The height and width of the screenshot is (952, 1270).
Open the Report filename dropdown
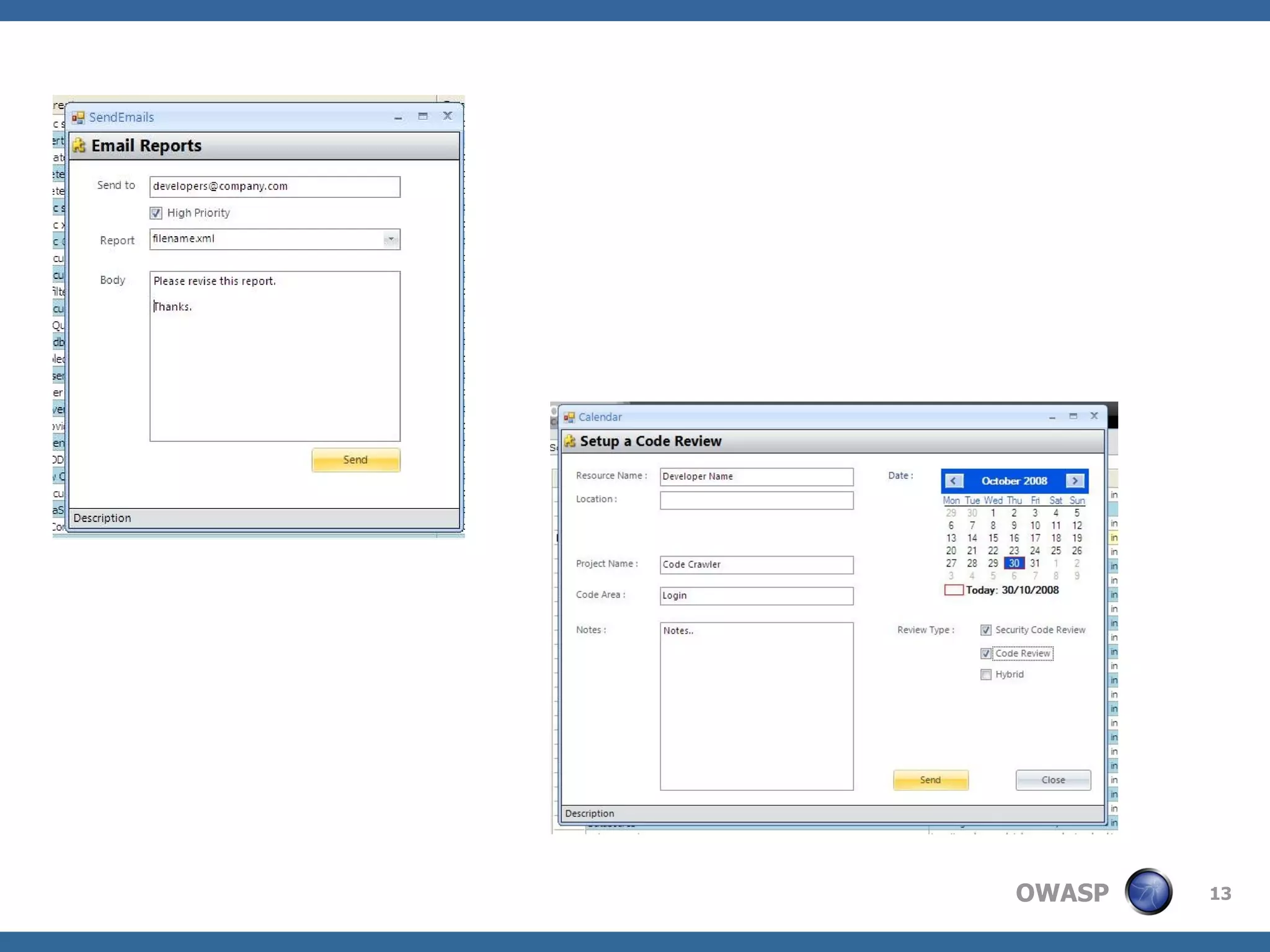(x=391, y=239)
